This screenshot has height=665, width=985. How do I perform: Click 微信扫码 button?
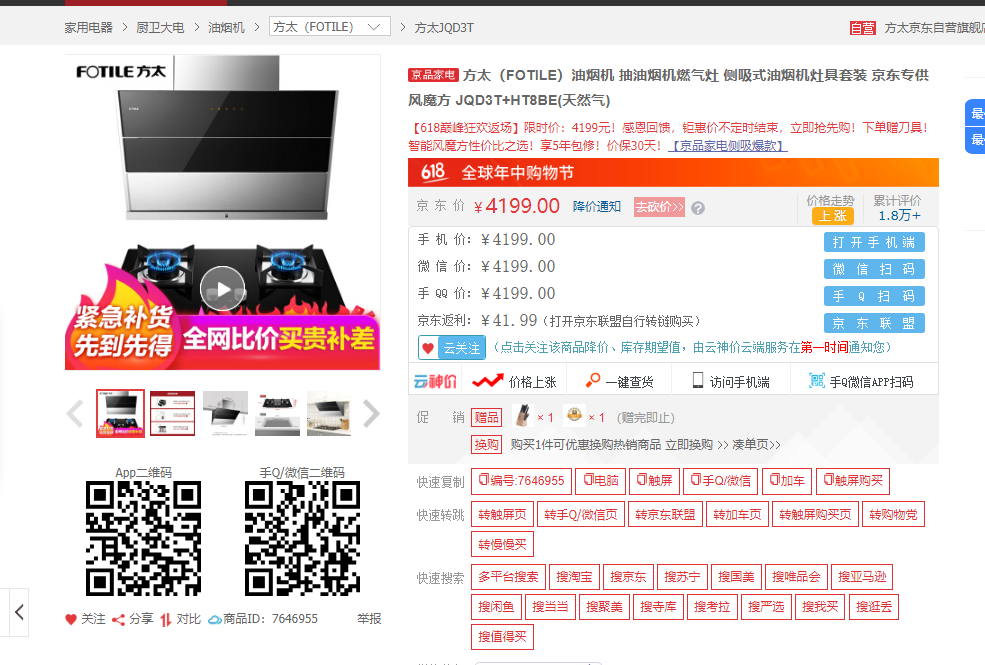pyautogui.click(x=874, y=269)
